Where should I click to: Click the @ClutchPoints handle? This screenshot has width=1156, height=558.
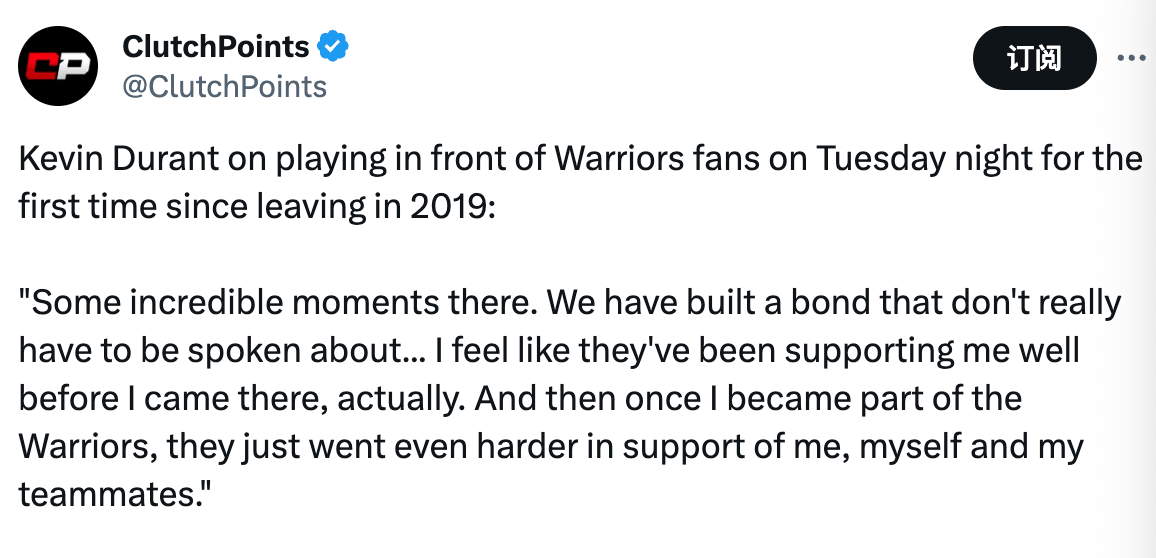[224, 87]
